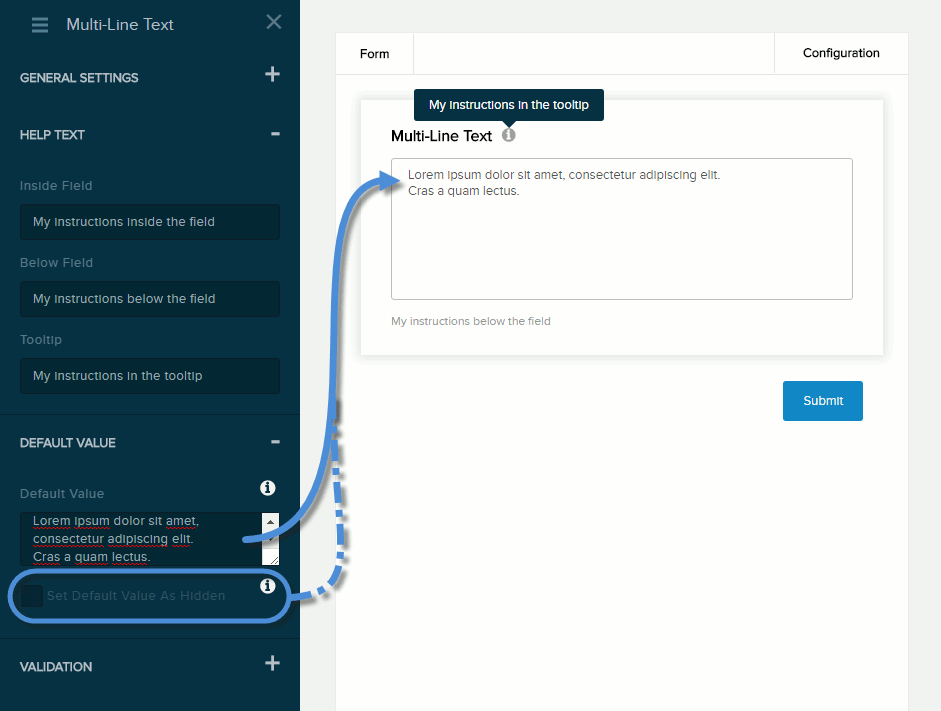Collapse the Default Value section
The width and height of the screenshot is (941, 711).
click(275, 442)
